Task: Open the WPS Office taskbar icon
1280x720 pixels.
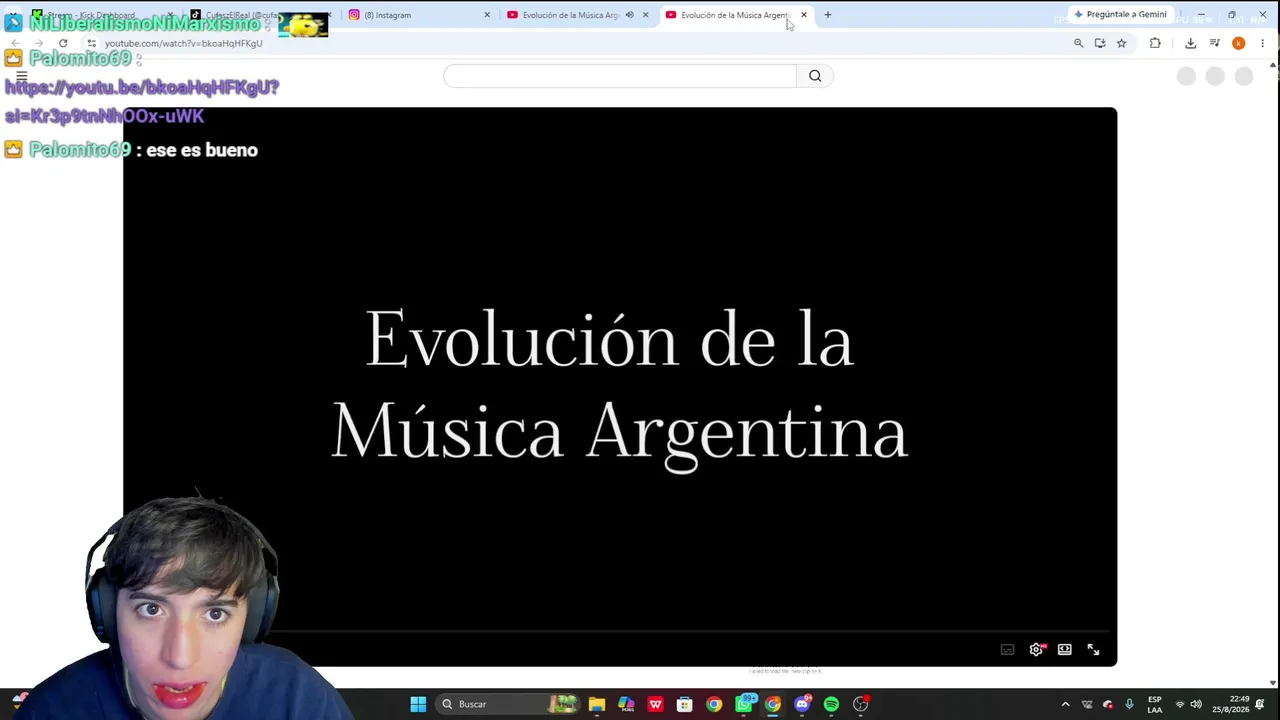Action: pyautogui.click(x=655, y=704)
